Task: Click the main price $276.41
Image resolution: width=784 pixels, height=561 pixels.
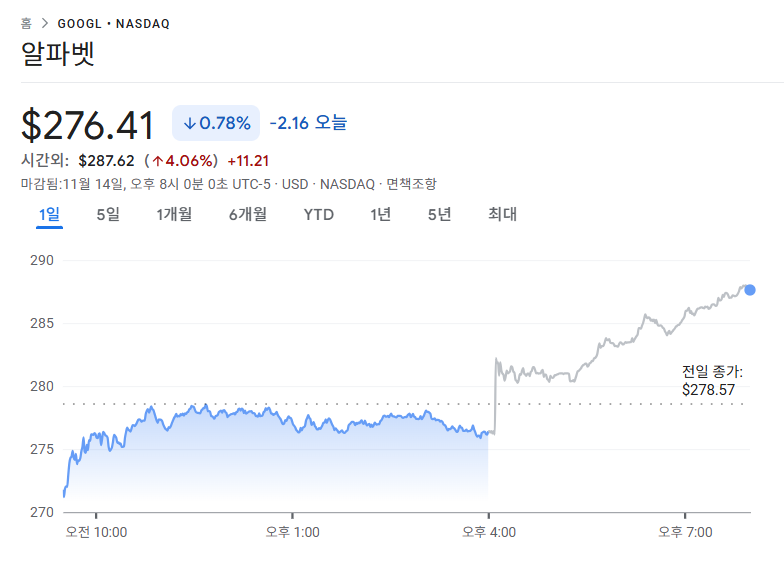Action: [88, 126]
